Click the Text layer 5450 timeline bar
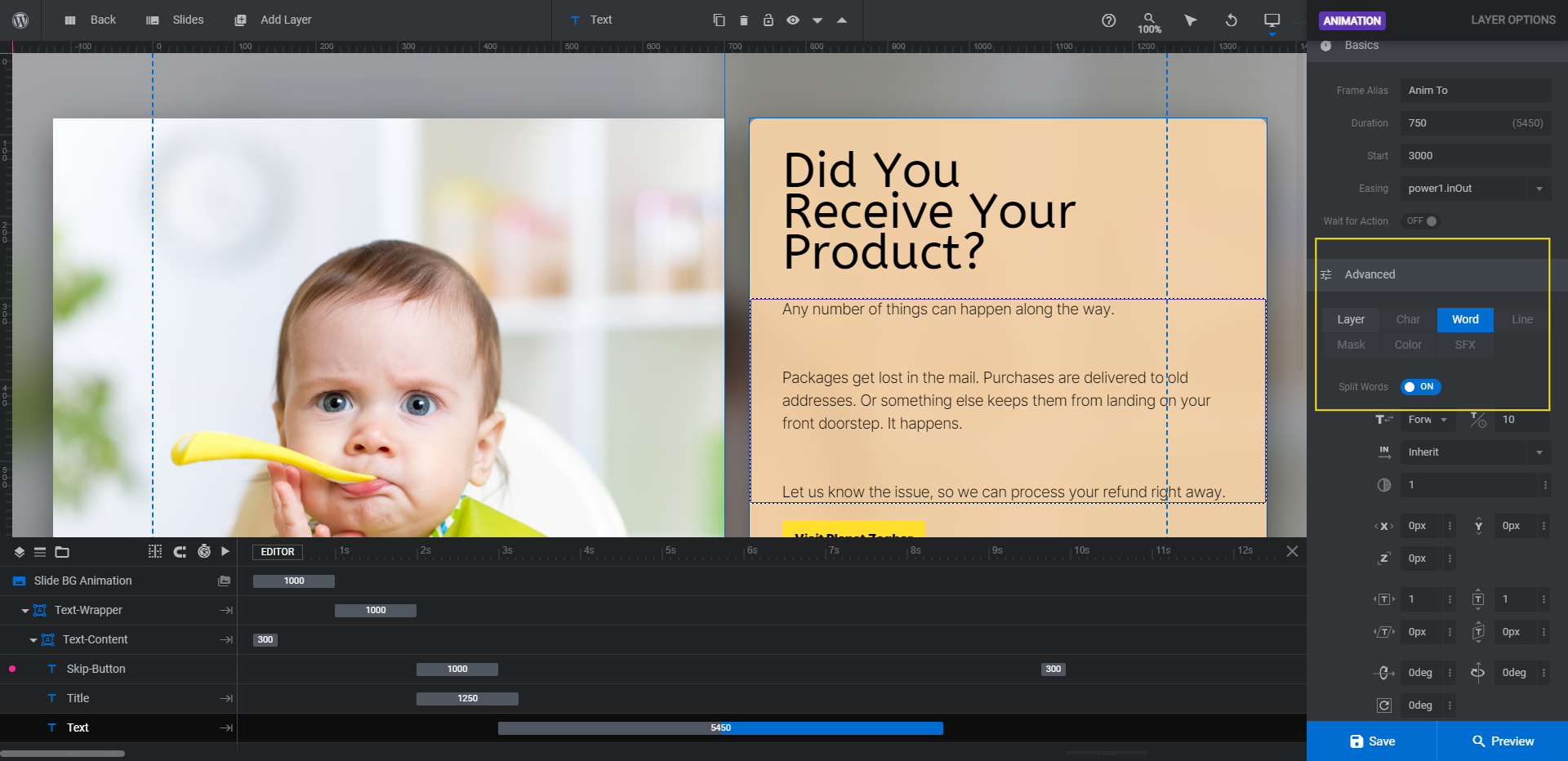 (x=720, y=728)
